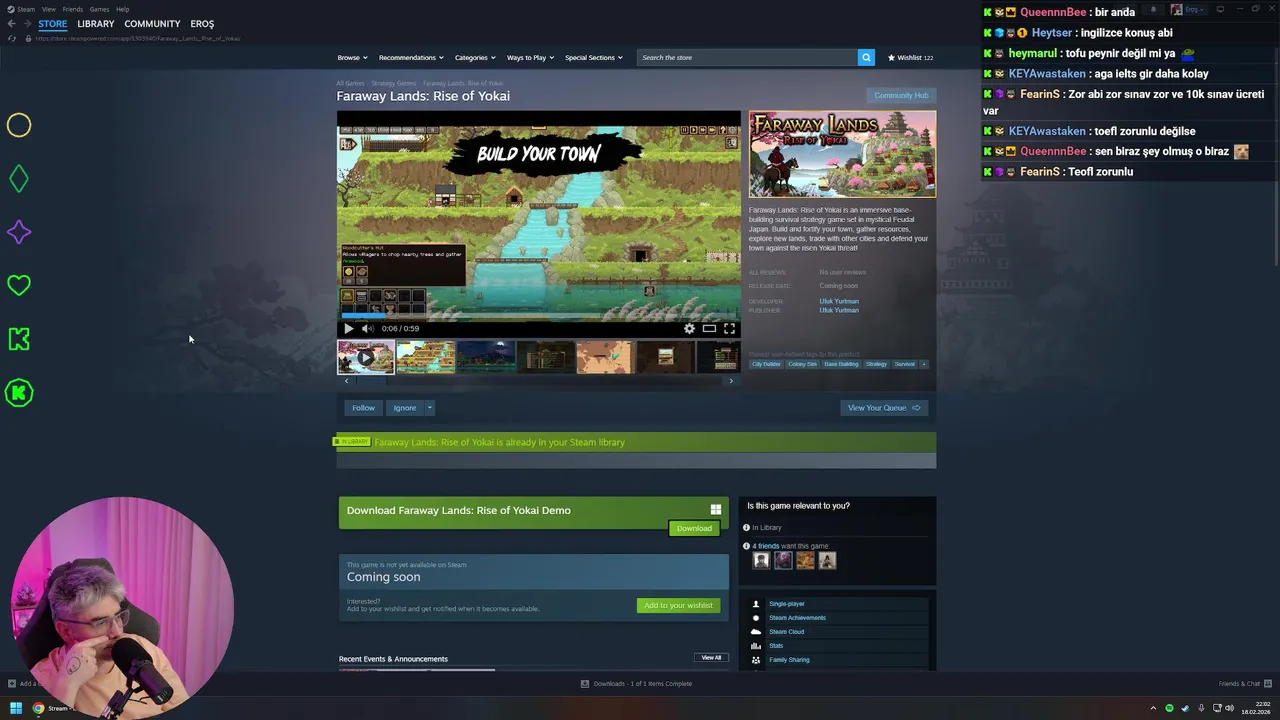View All recent events
1280x720 pixels.
(x=711, y=658)
